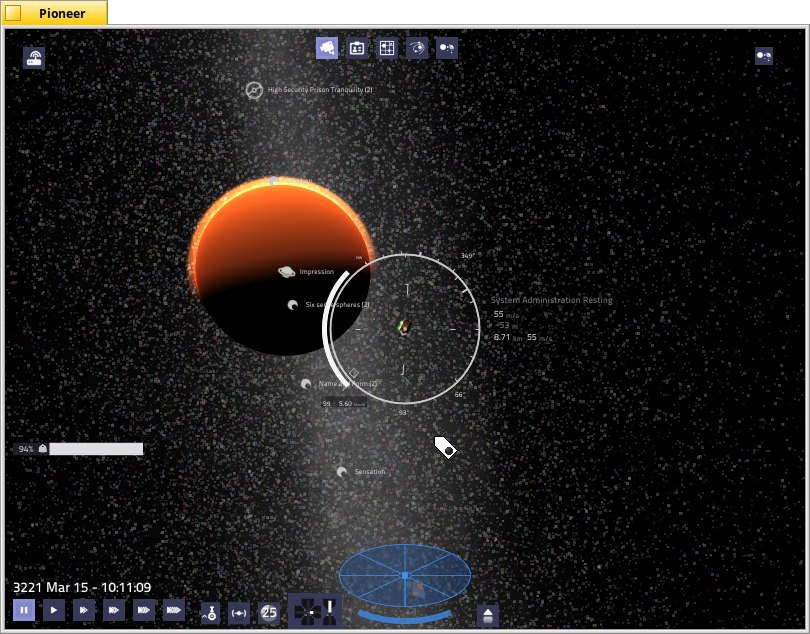Click system overview icon at far right

(x=764, y=55)
